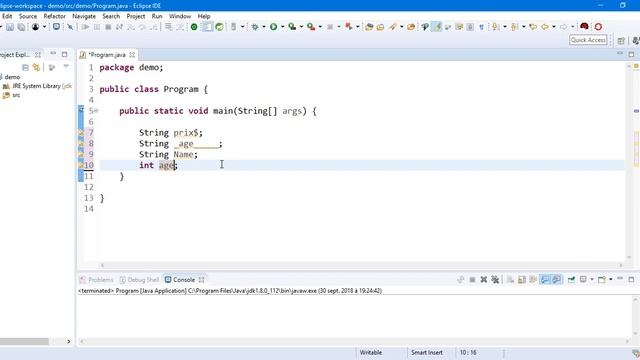Image resolution: width=640 pixels, height=360 pixels.
Task: Click the Debug bug icon
Action: click(255, 27)
